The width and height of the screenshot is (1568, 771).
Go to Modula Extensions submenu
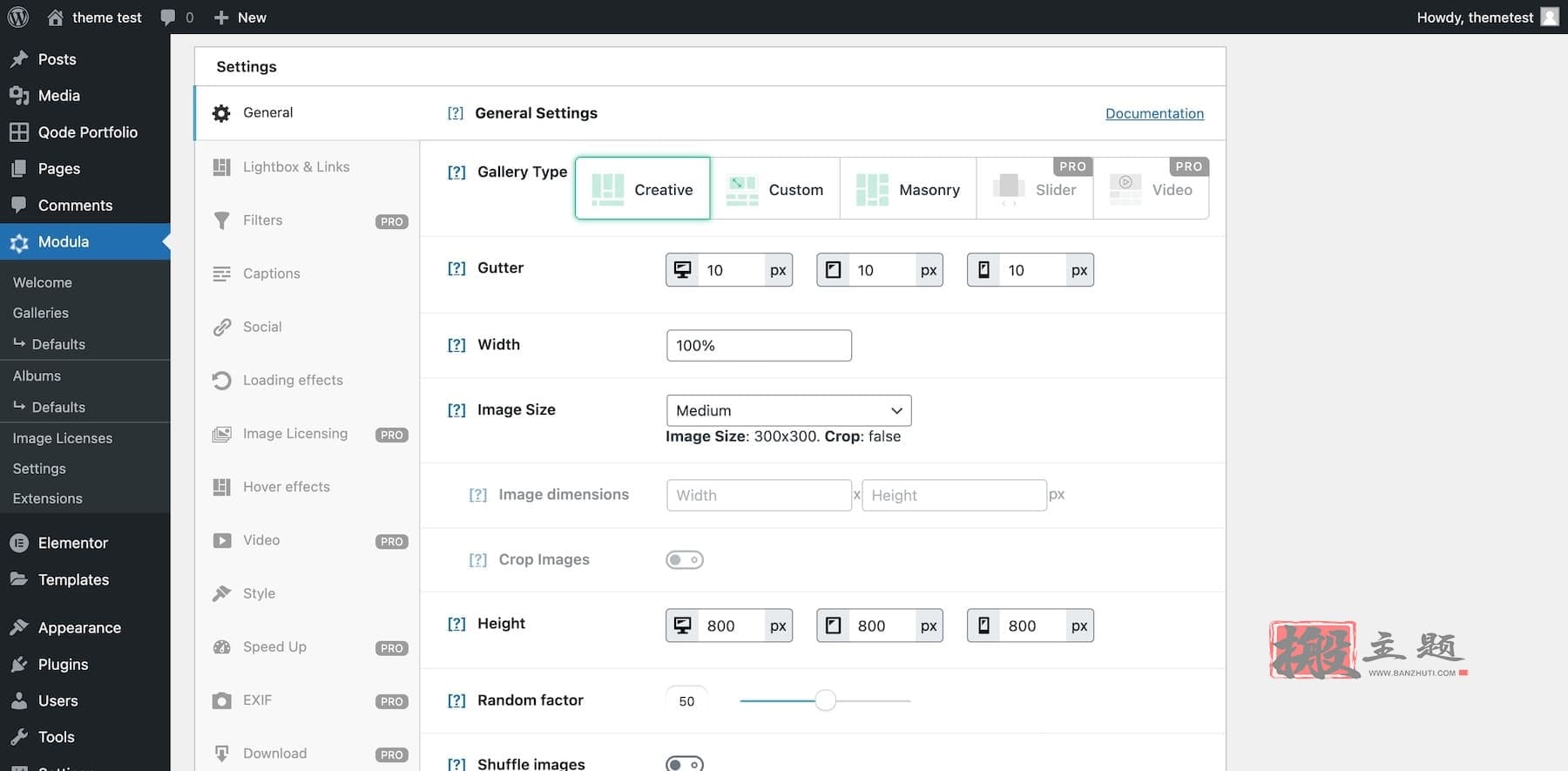48,498
